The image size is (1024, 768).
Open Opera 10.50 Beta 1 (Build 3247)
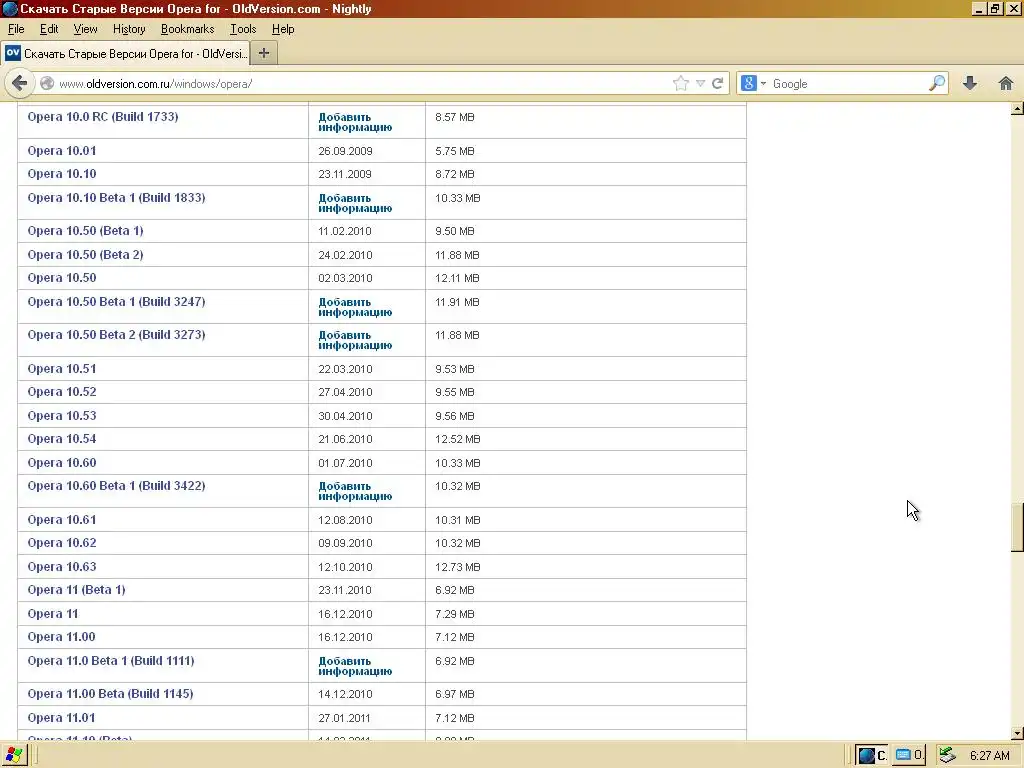coord(116,302)
